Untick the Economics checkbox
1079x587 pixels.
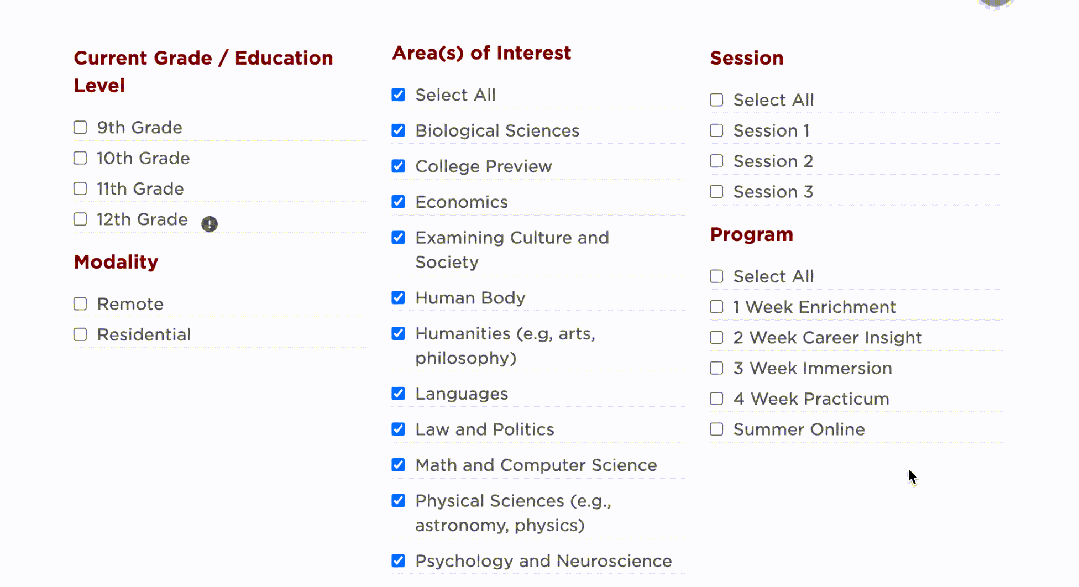tap(398, 202)
